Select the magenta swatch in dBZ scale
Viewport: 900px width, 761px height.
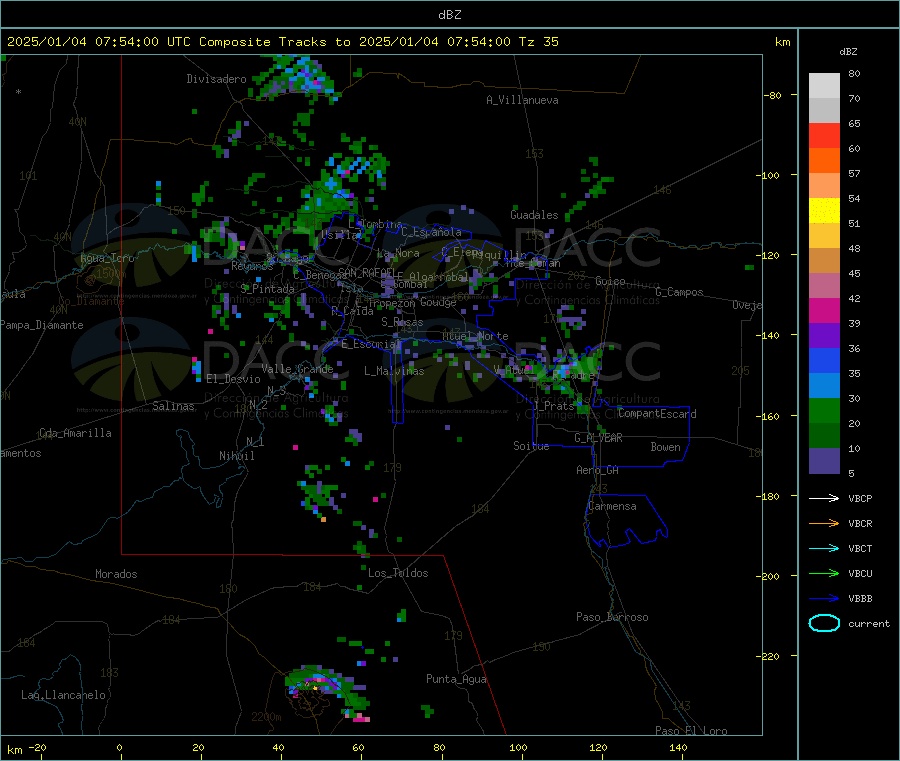click(824, 310)
